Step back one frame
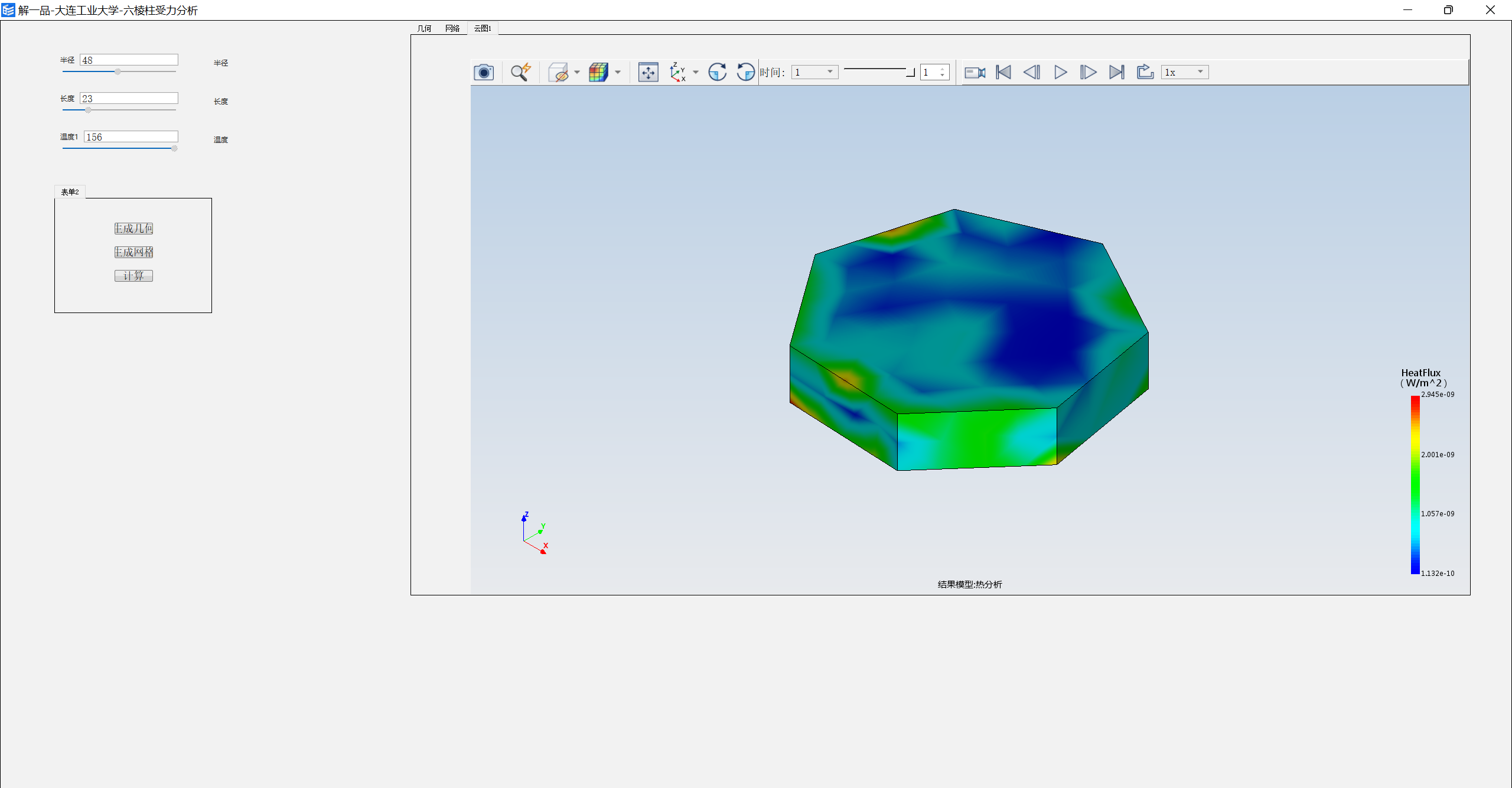The width and height of the screenshot is (1512, 788). [x=1032, y=72]
